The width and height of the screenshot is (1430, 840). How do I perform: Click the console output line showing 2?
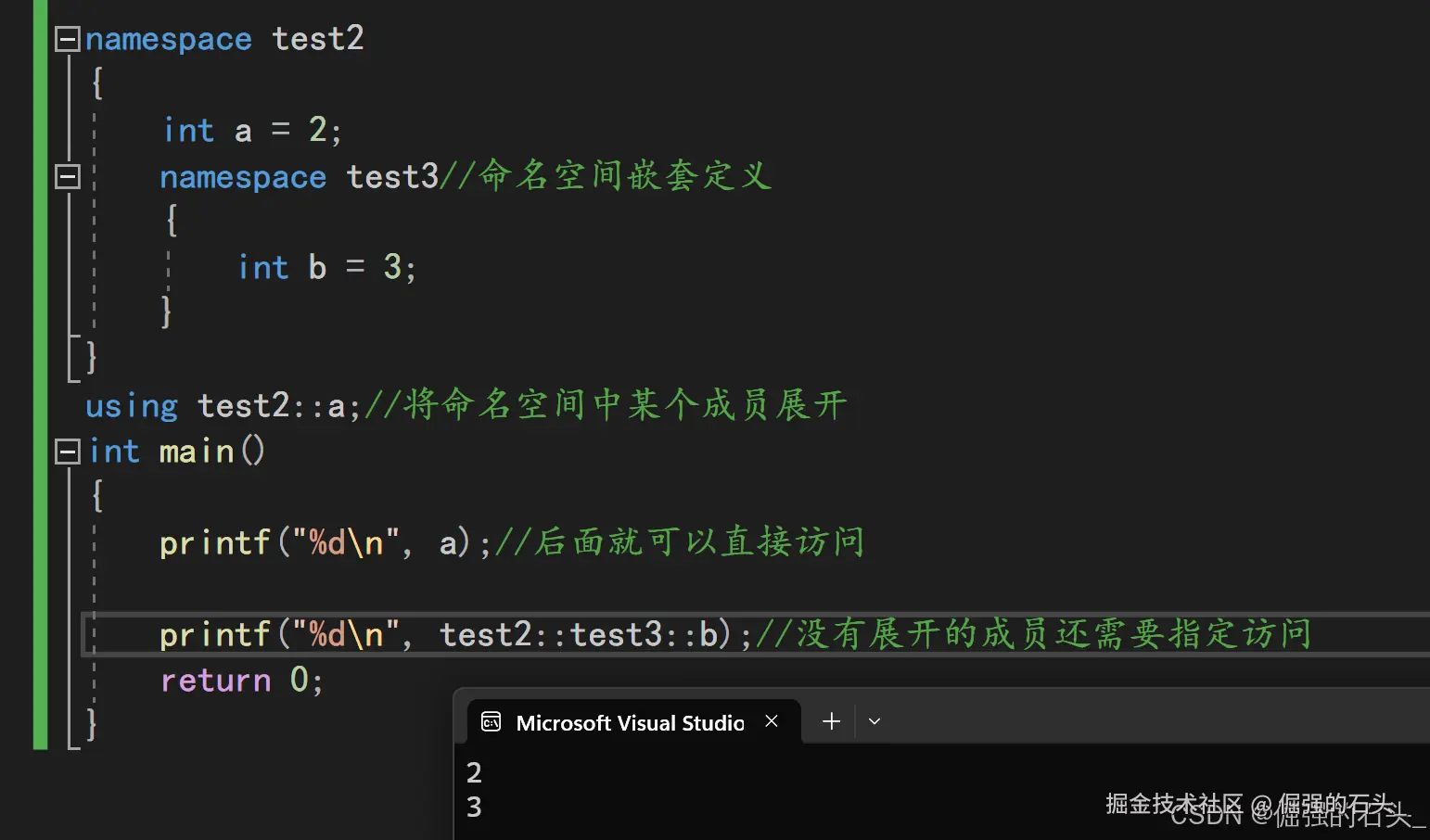click(474, 772)
